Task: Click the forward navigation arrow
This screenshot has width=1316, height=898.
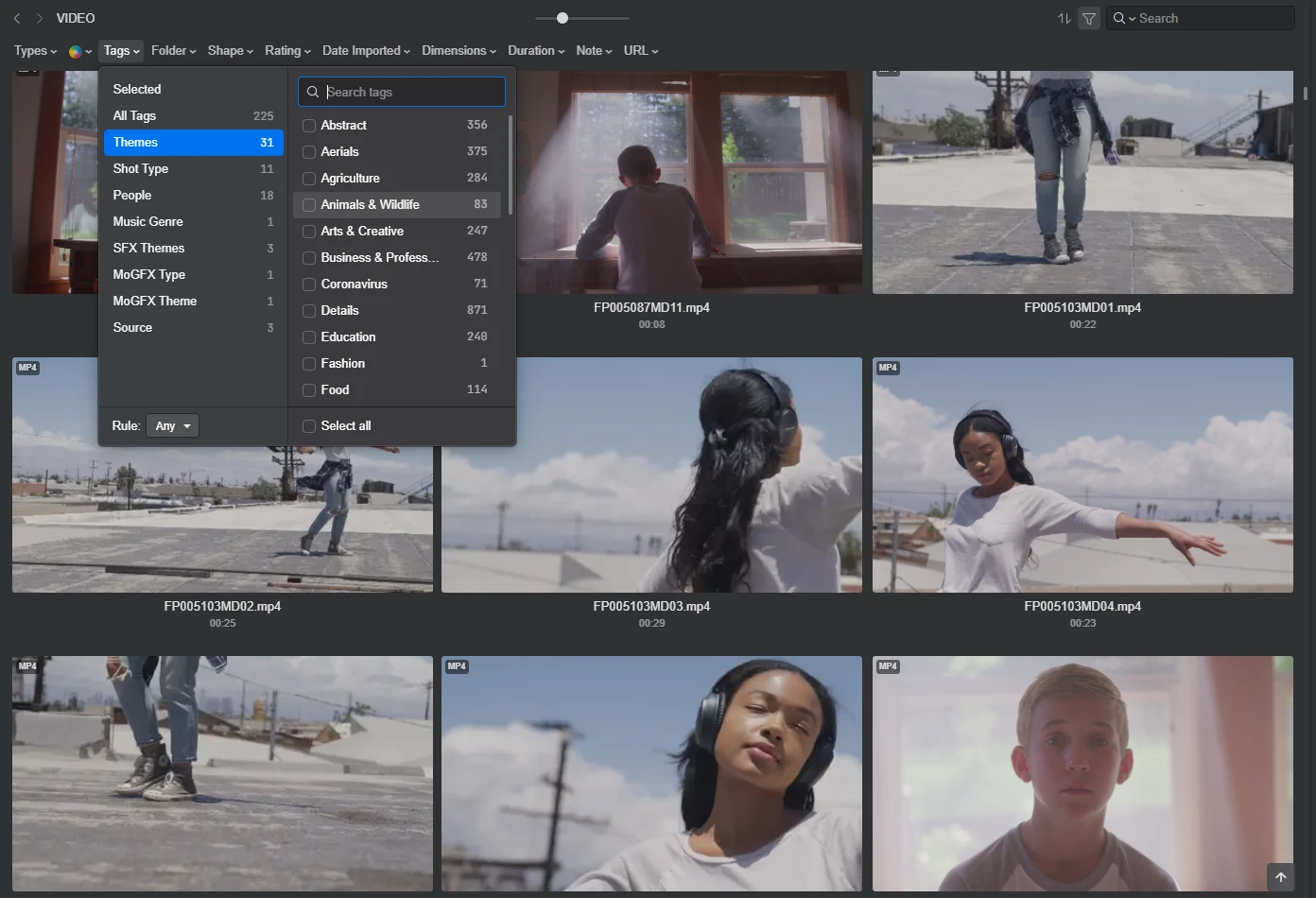Action: (x=40, y=18)
